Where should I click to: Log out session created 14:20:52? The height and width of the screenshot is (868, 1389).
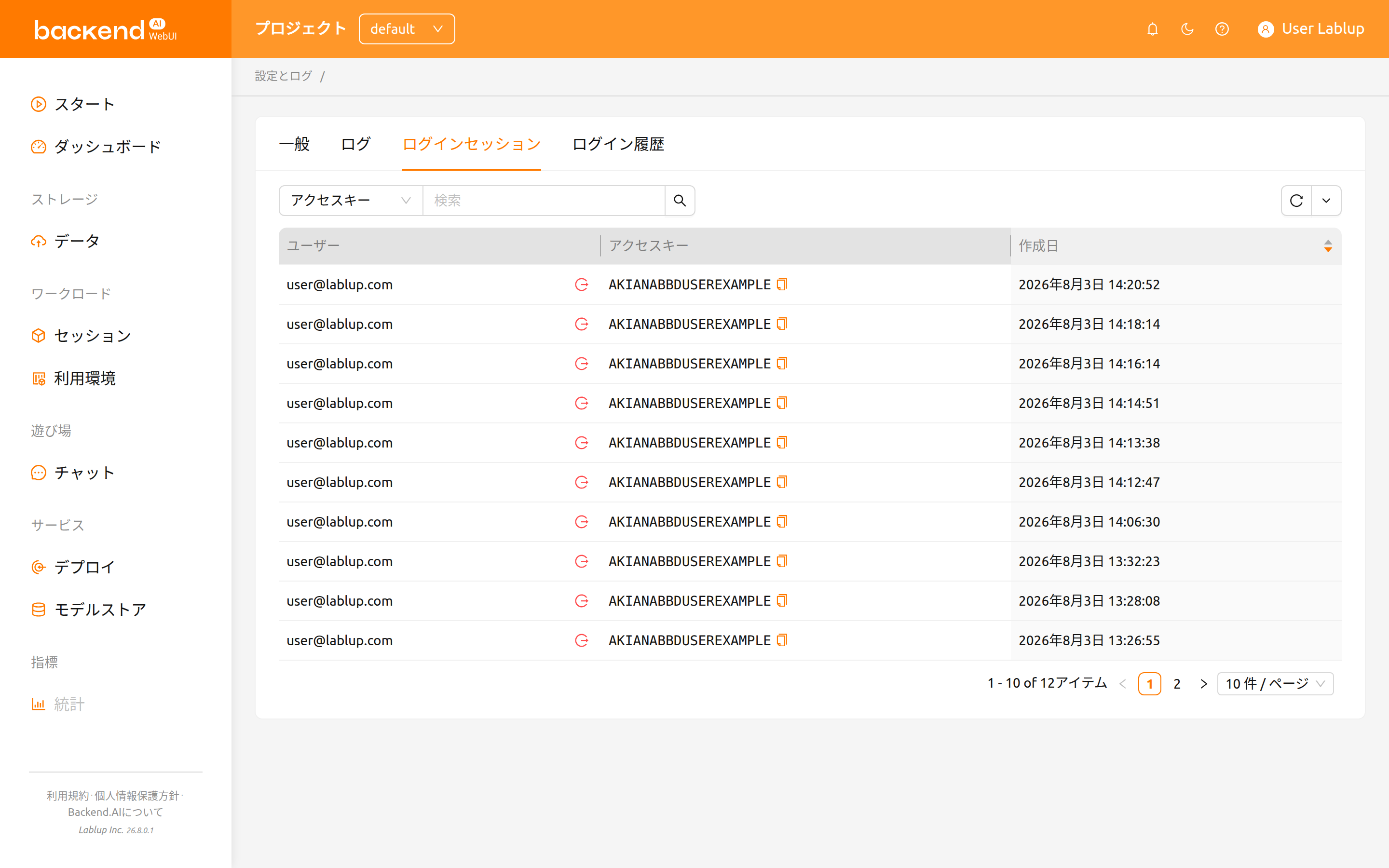pyautogui.click(x=582, y=284)
